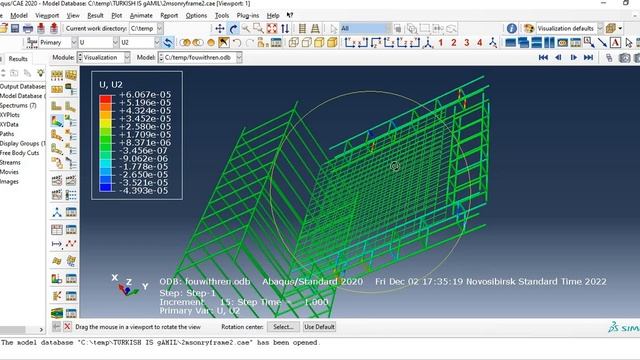Viewport: 640px width, 360px height.
Task: Click the red legend color band
Action: pos(106,99)
